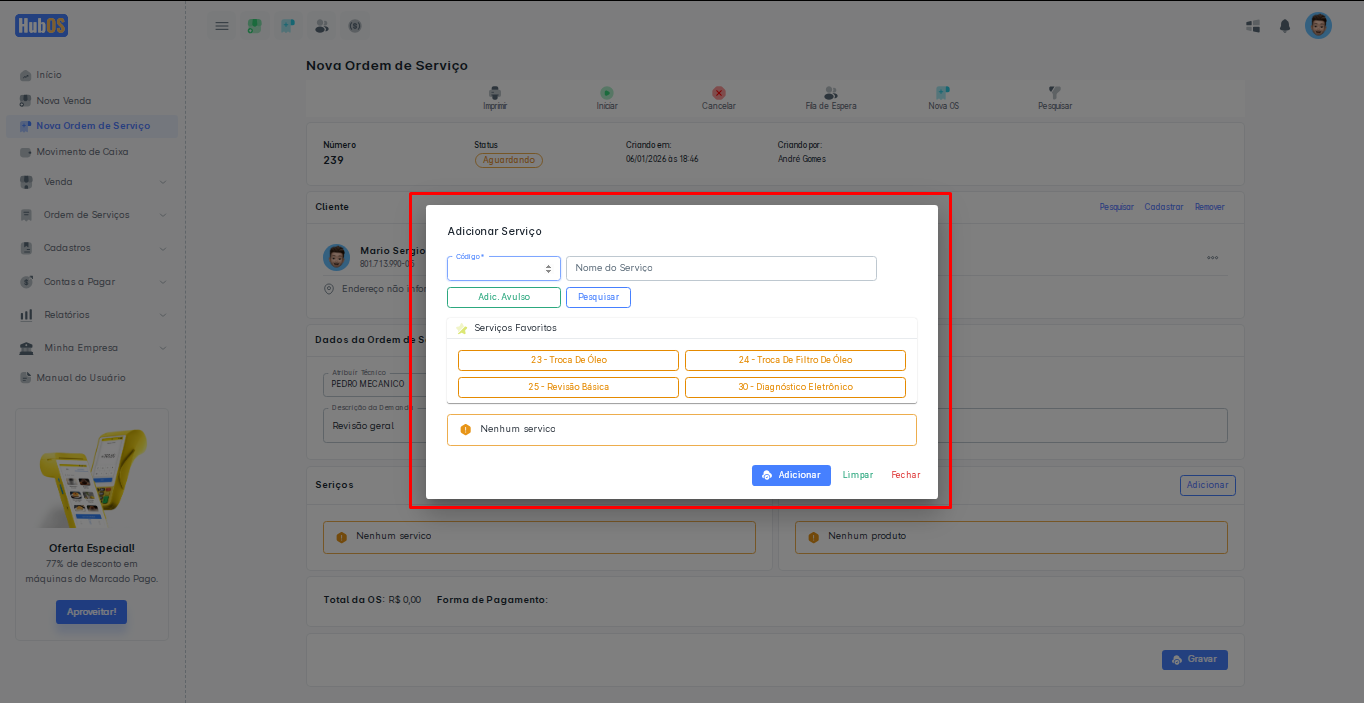Click the Nome do Serviço field
This screenshot has width=1364, height=703.
click(x=721, y=268)
